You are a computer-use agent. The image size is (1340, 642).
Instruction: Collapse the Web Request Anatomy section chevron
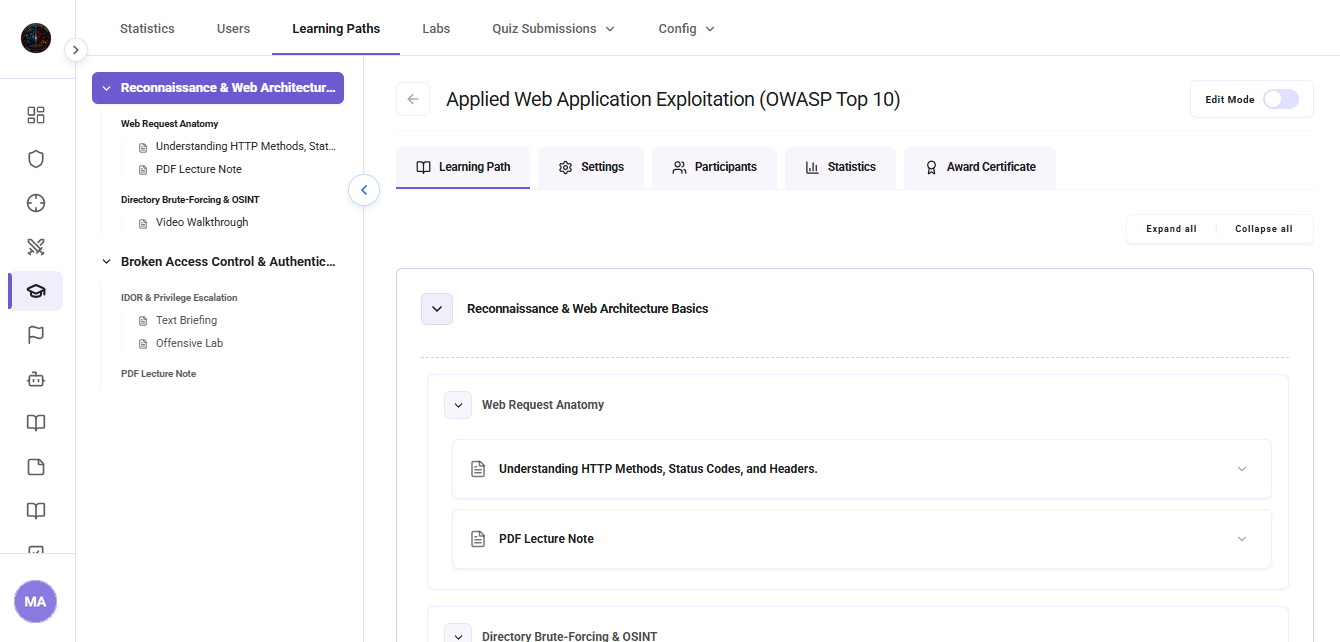coord(458,405)
